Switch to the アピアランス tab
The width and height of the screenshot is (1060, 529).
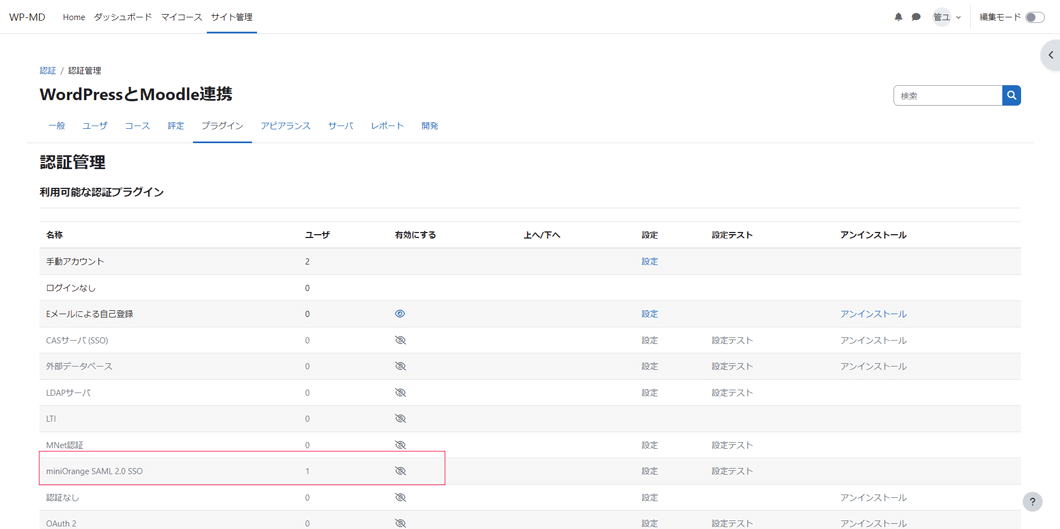click(285, 126)
